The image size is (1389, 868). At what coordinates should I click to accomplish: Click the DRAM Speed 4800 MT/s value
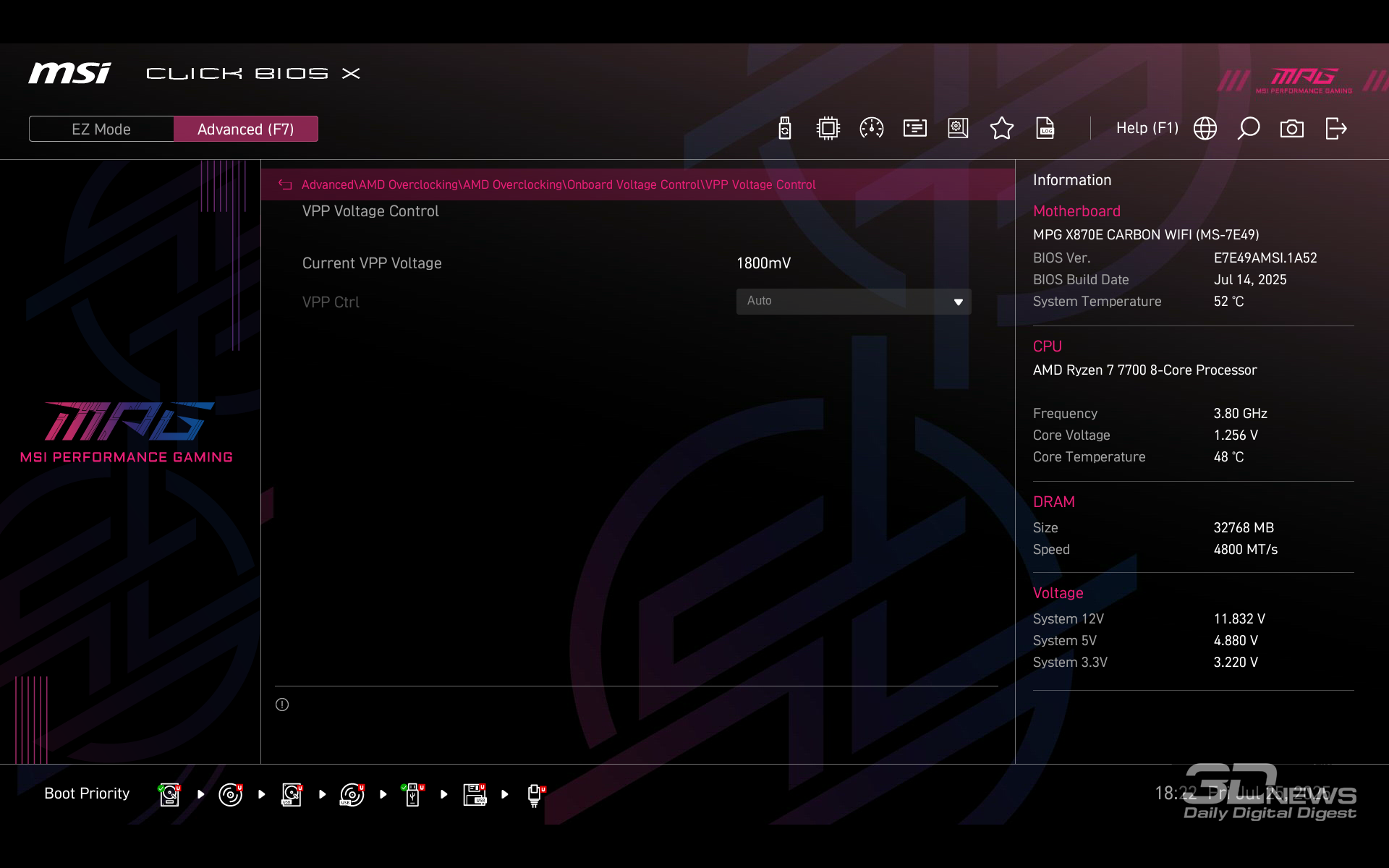pyautogui.click(x=1245, y=550)
